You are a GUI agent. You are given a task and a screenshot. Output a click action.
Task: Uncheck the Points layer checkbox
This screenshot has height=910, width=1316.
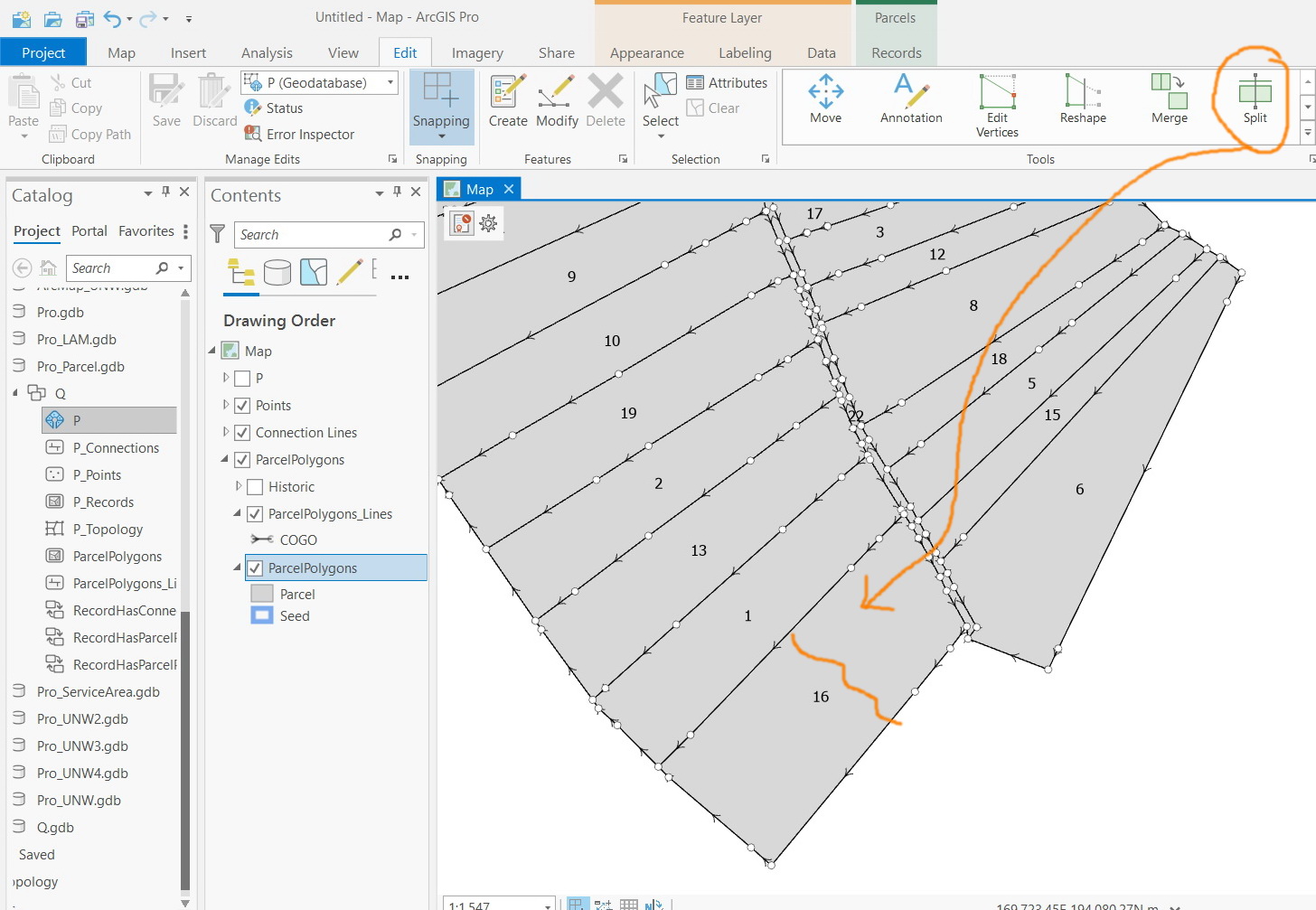pos(242,405)
